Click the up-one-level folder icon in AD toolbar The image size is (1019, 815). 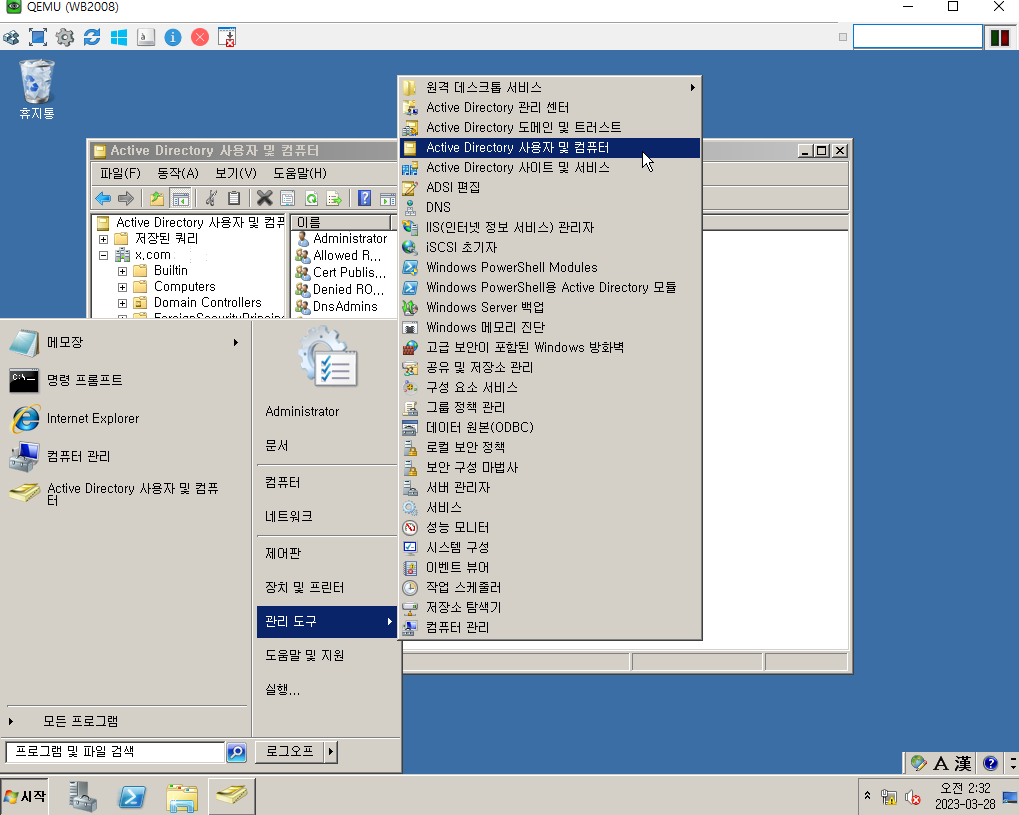[157, 198]
